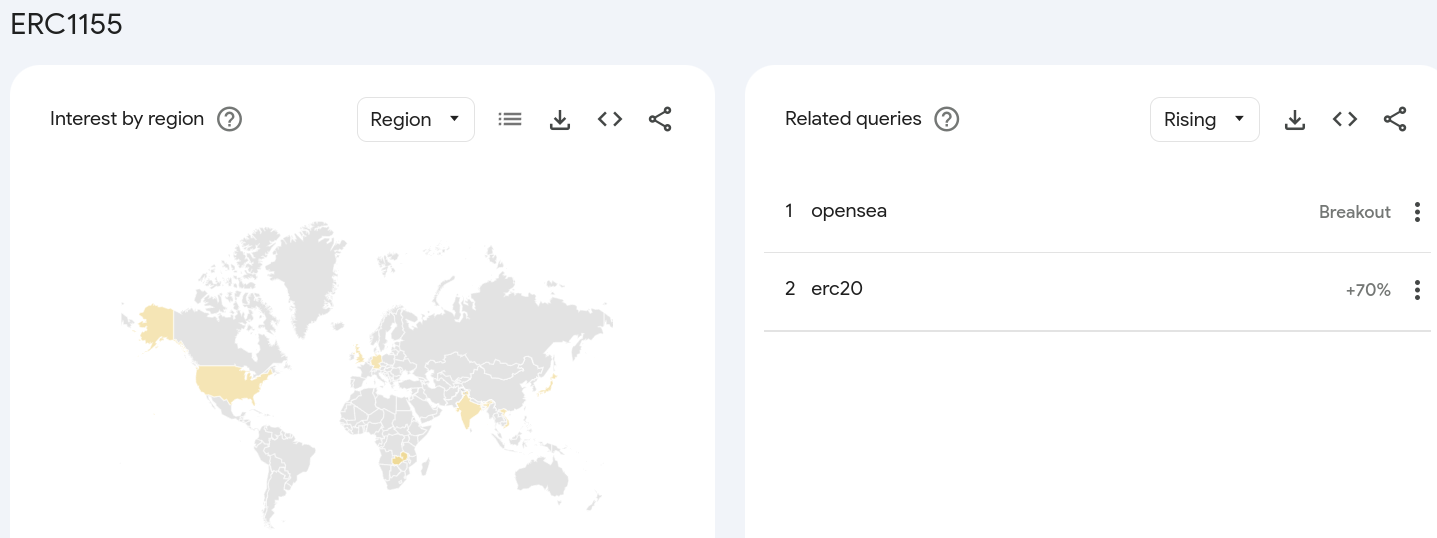The width and height of the screenshot is (1437, 538).
Task: Download Interest by region data as CSV
Action: click(560, 120)
